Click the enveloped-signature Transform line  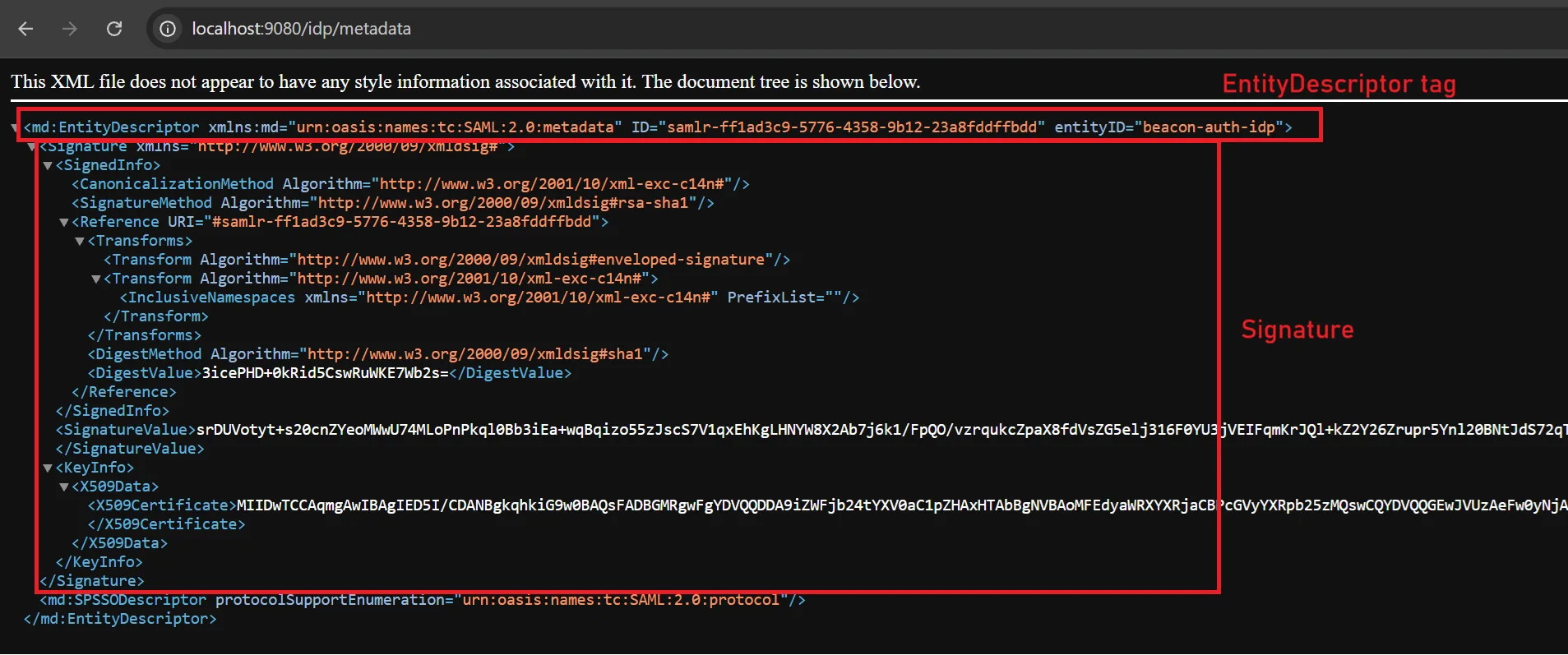click(x=446, y=260)
